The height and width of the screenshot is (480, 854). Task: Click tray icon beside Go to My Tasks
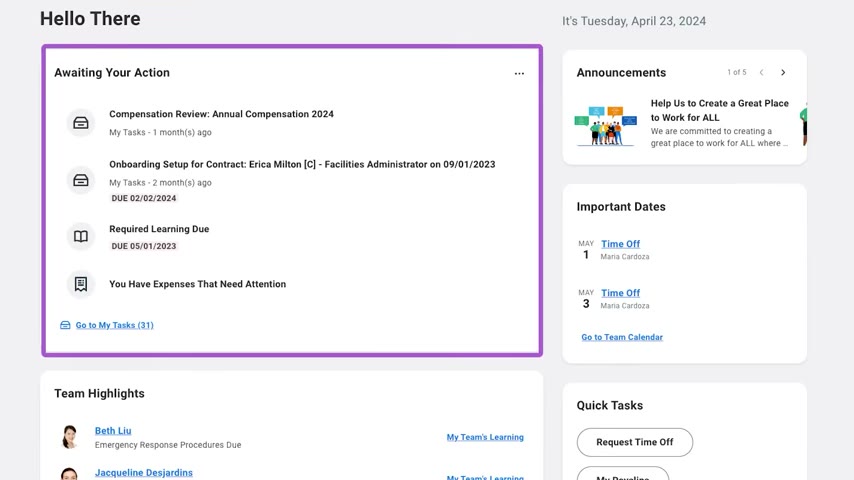coord(65,325)
